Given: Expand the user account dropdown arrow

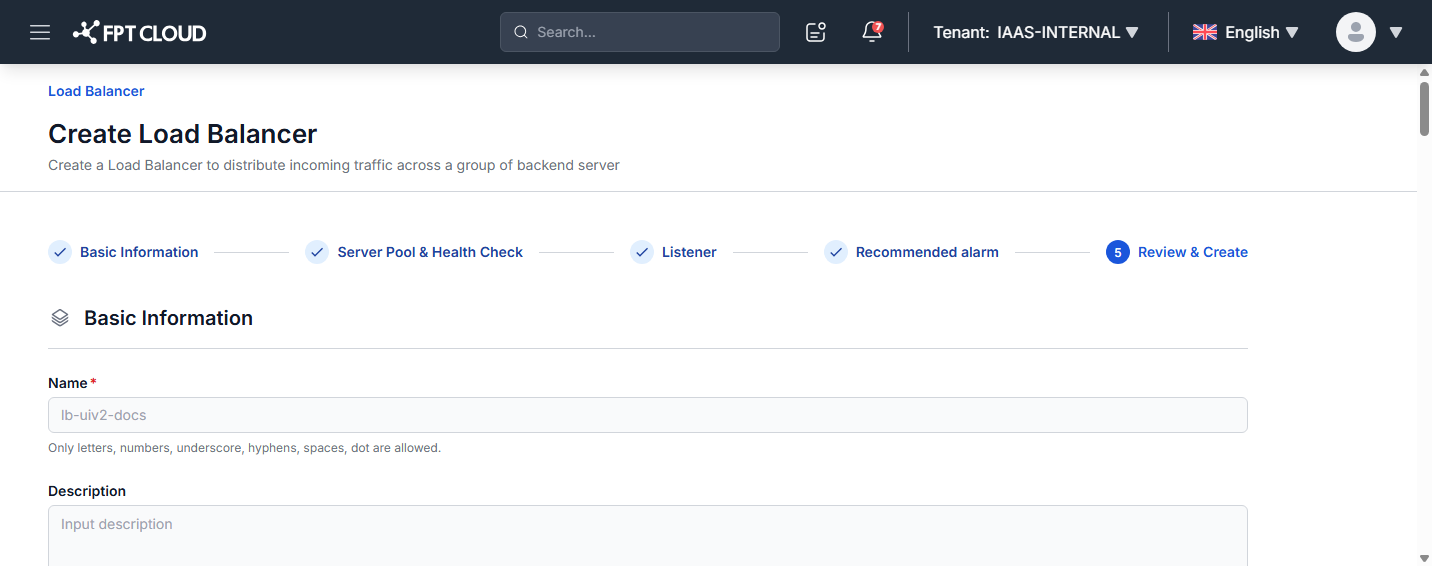Looking at the screenshot, I should pyautogui.click(x=1396, y=32).
